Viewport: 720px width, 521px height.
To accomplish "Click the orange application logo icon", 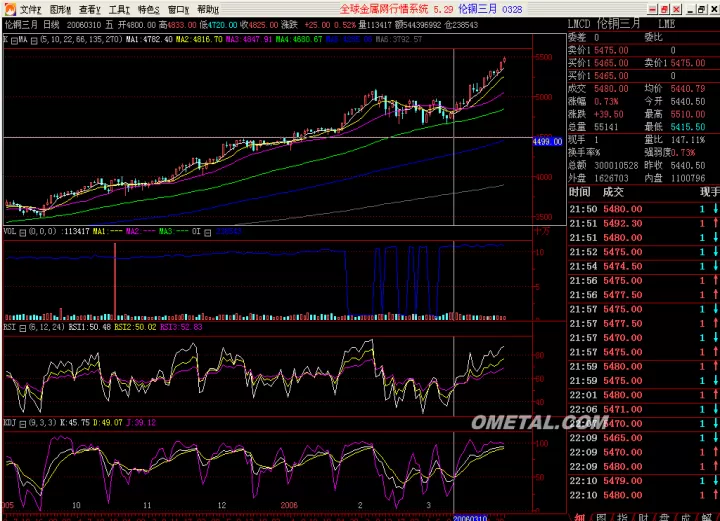I will pyautogui.click(x=9, y=9).
